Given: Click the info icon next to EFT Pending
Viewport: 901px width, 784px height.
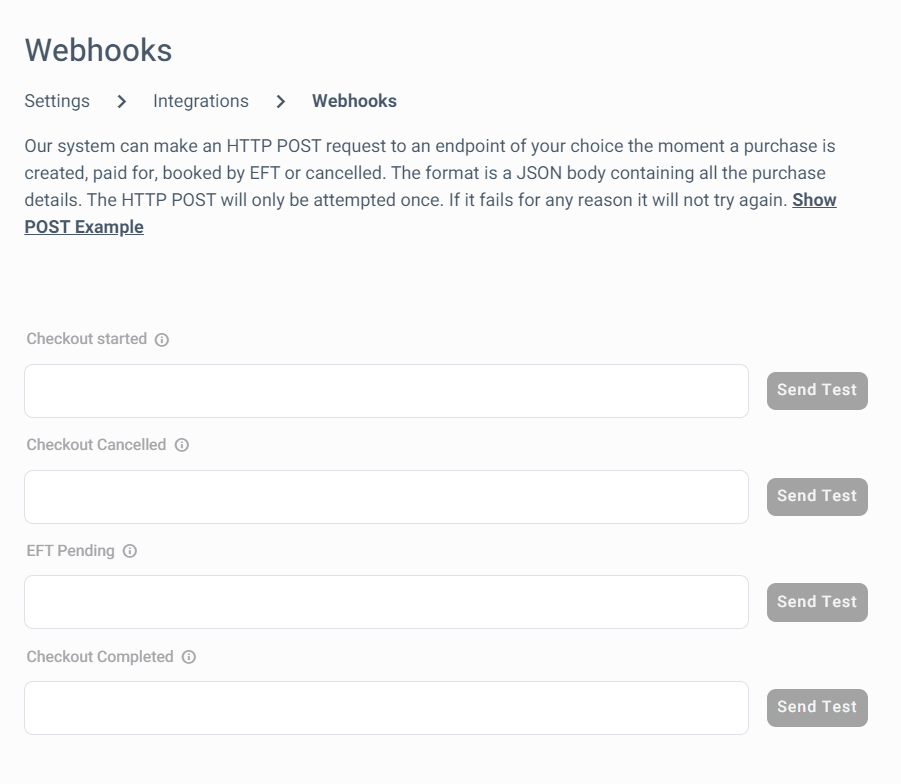Looking at the screenshot, I should (130, 551).
